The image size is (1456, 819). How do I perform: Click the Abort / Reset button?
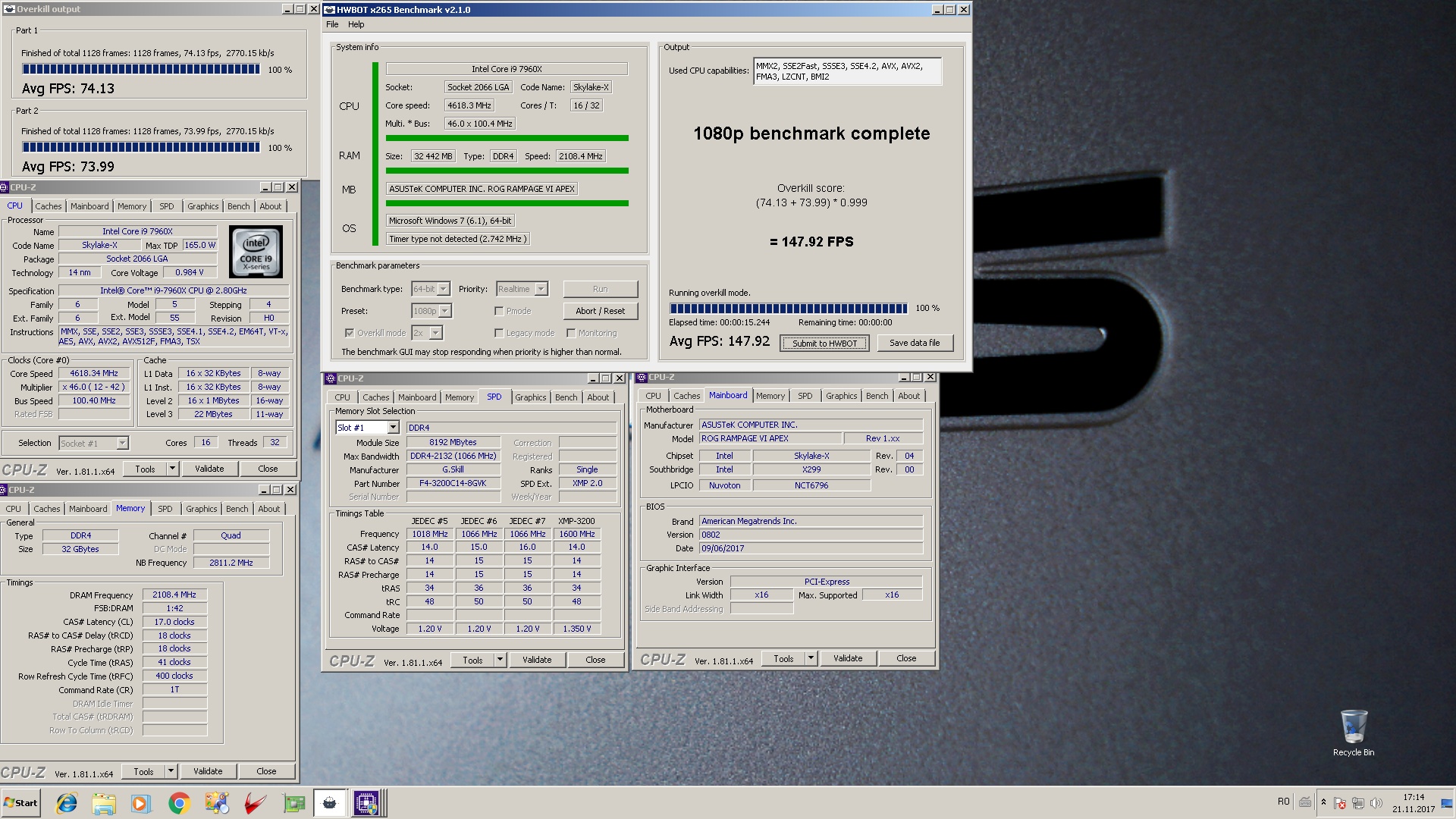coord(601,311)
